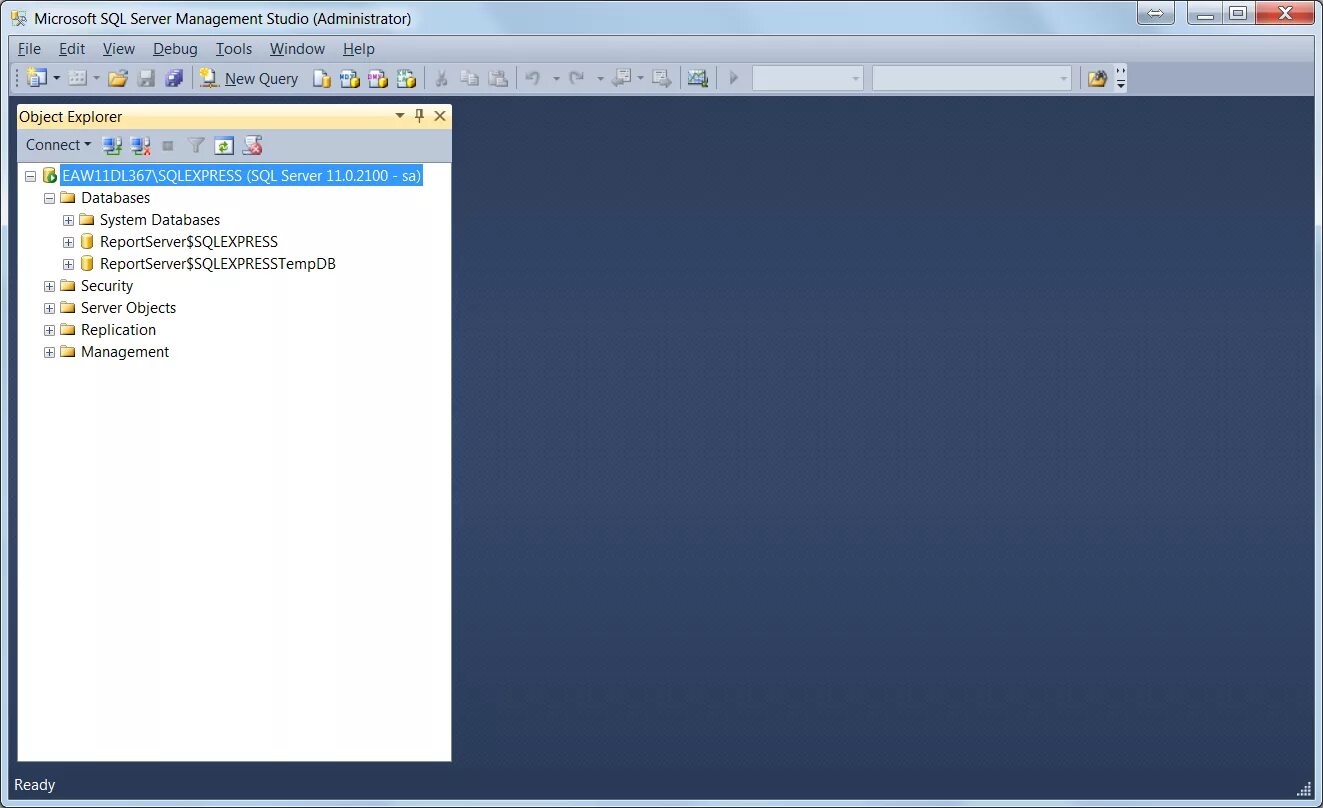Click the Activity Monitor icon
1323x808 pixels.
pos(698,78)
